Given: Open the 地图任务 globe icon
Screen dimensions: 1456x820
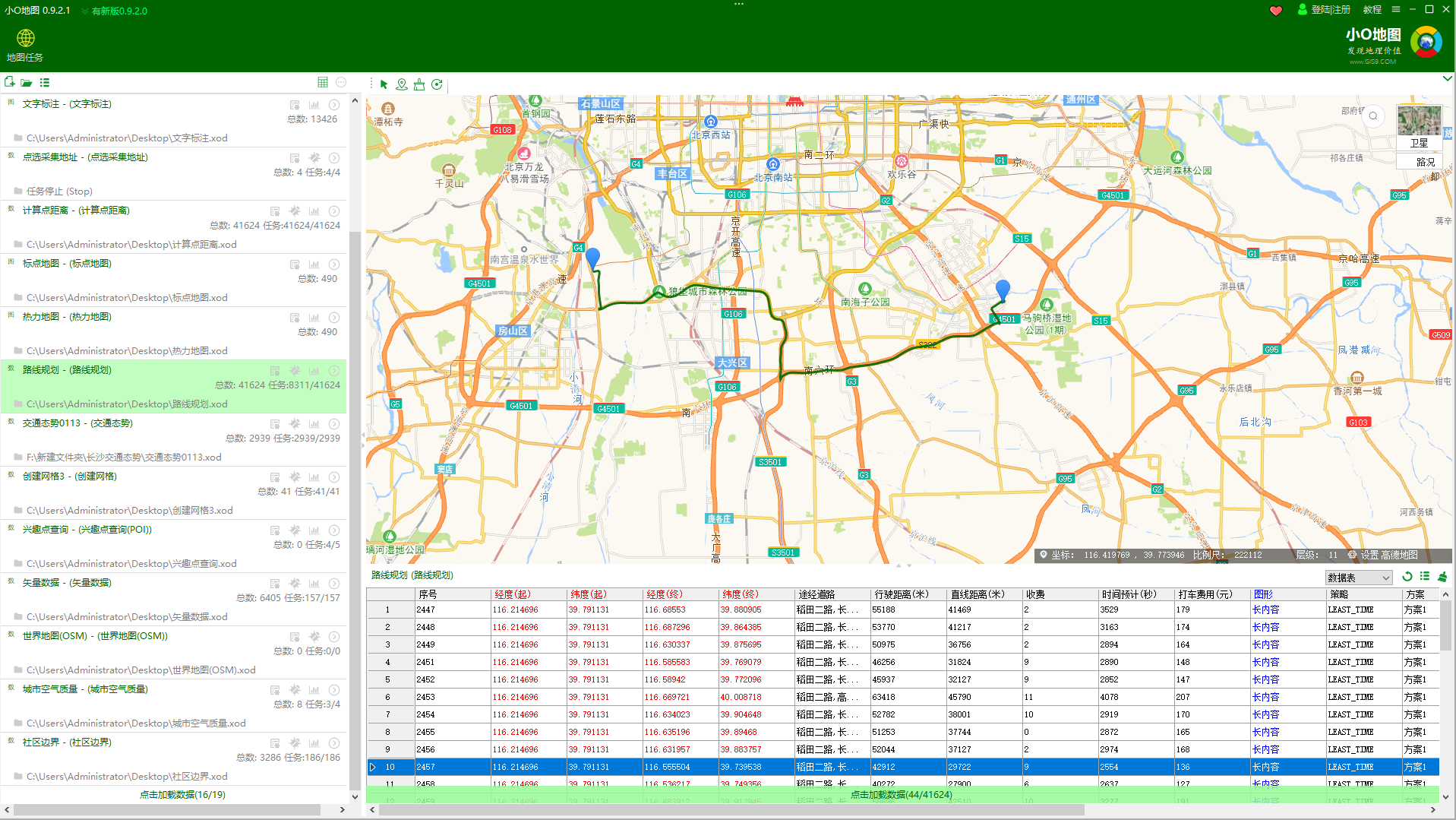Looking at the screenshot, I should tap(25, 45).
